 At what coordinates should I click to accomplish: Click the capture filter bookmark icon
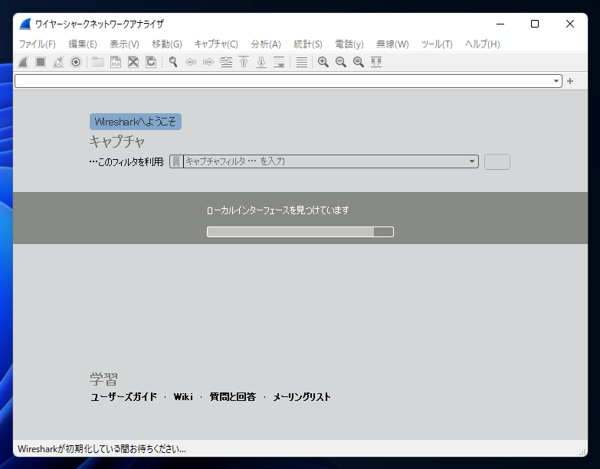tap(176, 161)
